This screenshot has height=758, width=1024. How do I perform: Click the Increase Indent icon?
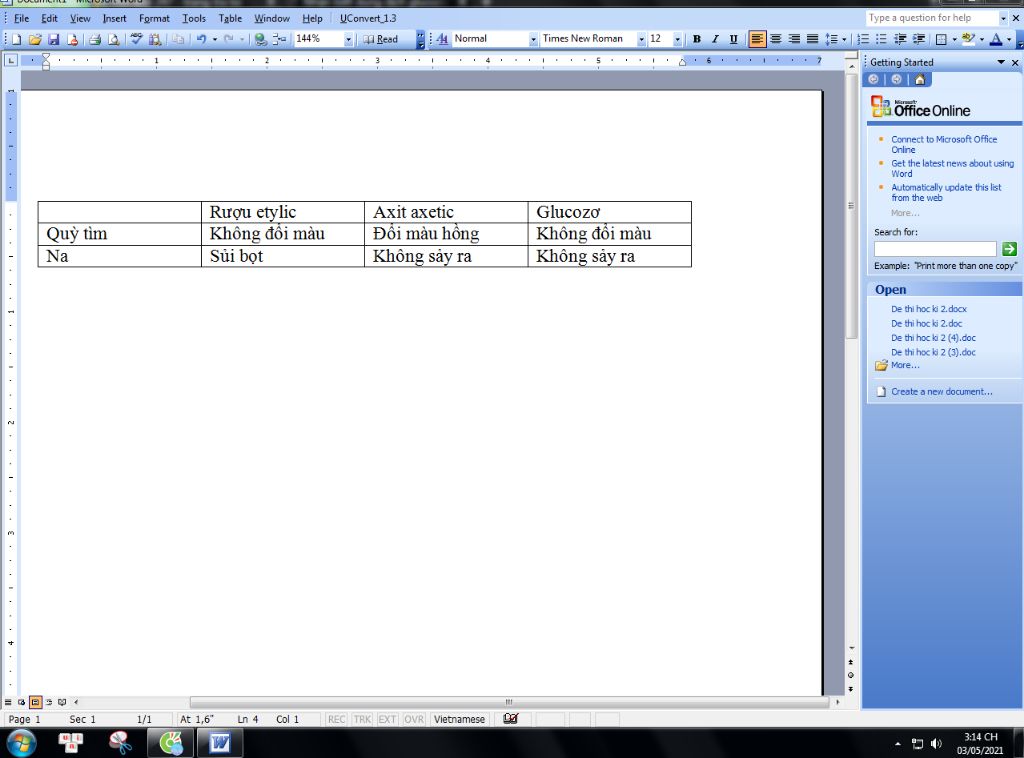tap(919, 39)
